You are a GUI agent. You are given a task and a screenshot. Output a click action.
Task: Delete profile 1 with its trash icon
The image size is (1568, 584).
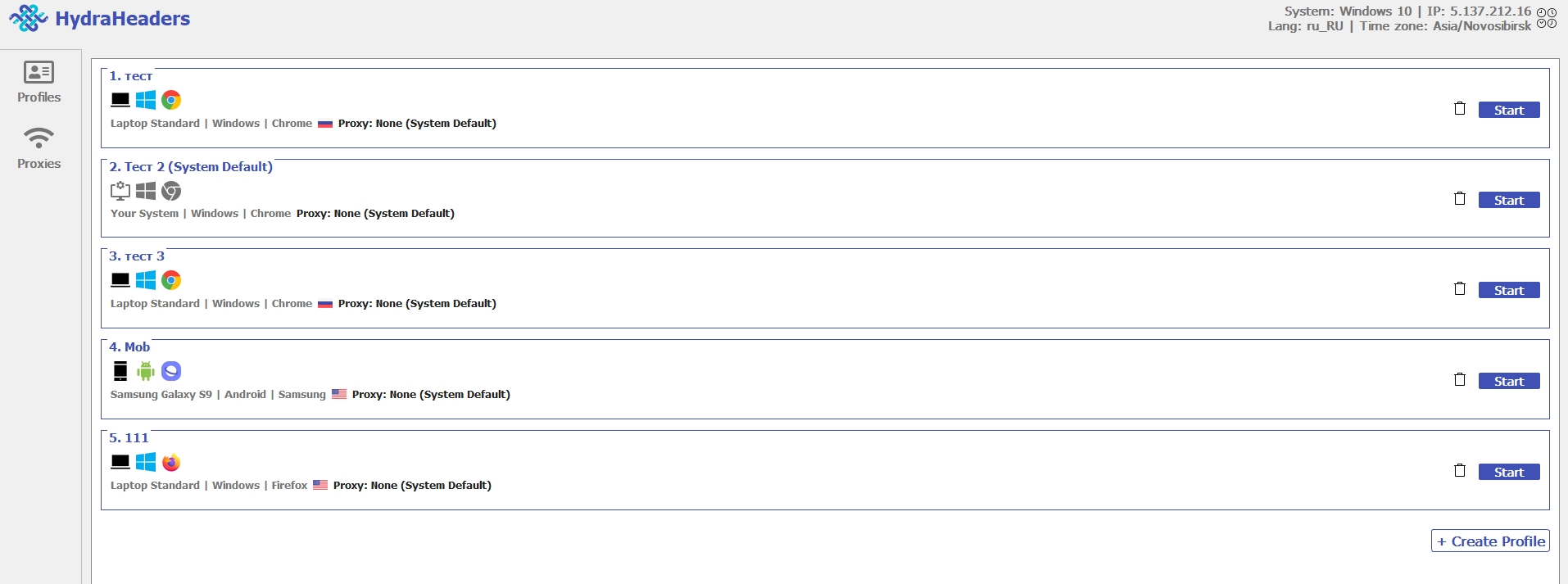click(x=1459, y=109)
